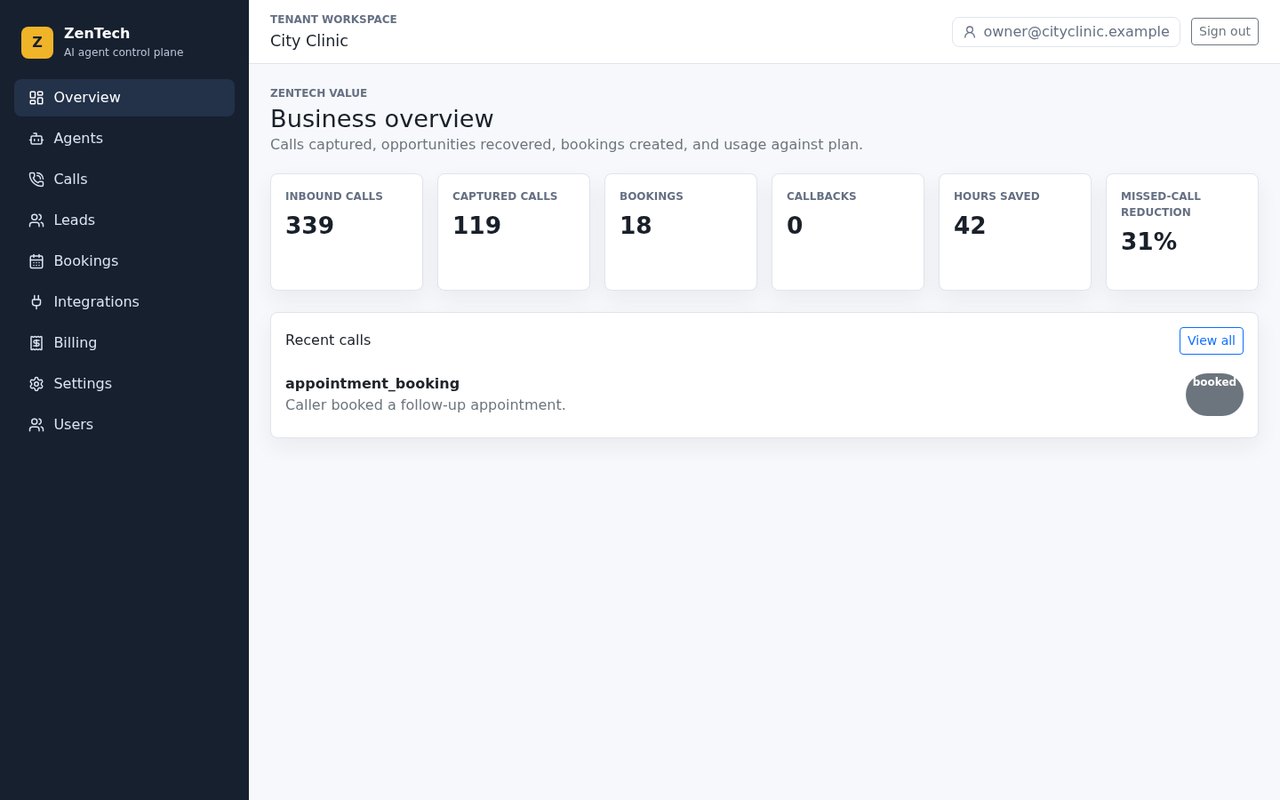The width and height of the screenshot is (1280, 800).
Task: Click the Overview grid icon
Action: click(36, 98)
